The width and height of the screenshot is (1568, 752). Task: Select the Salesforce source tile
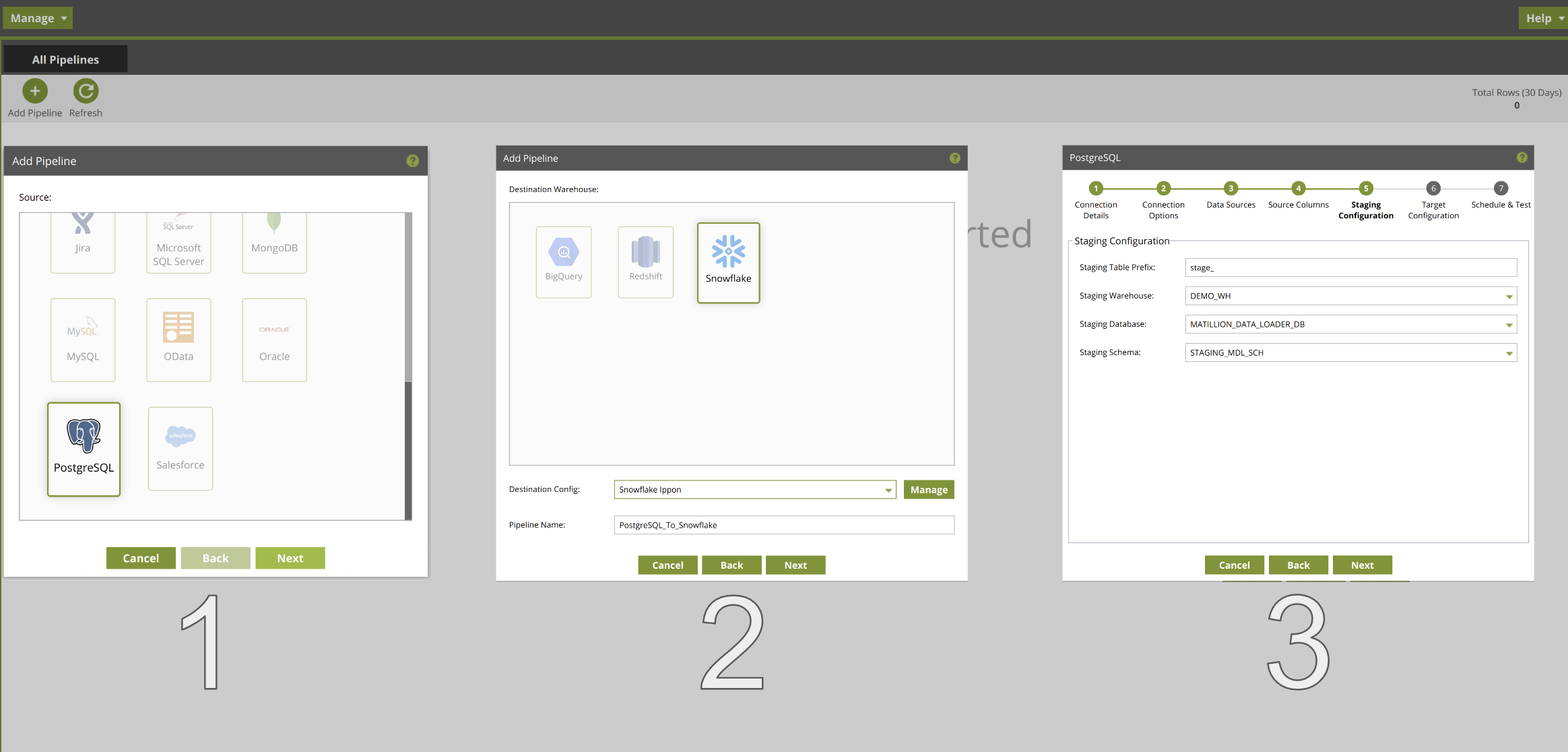180,448
